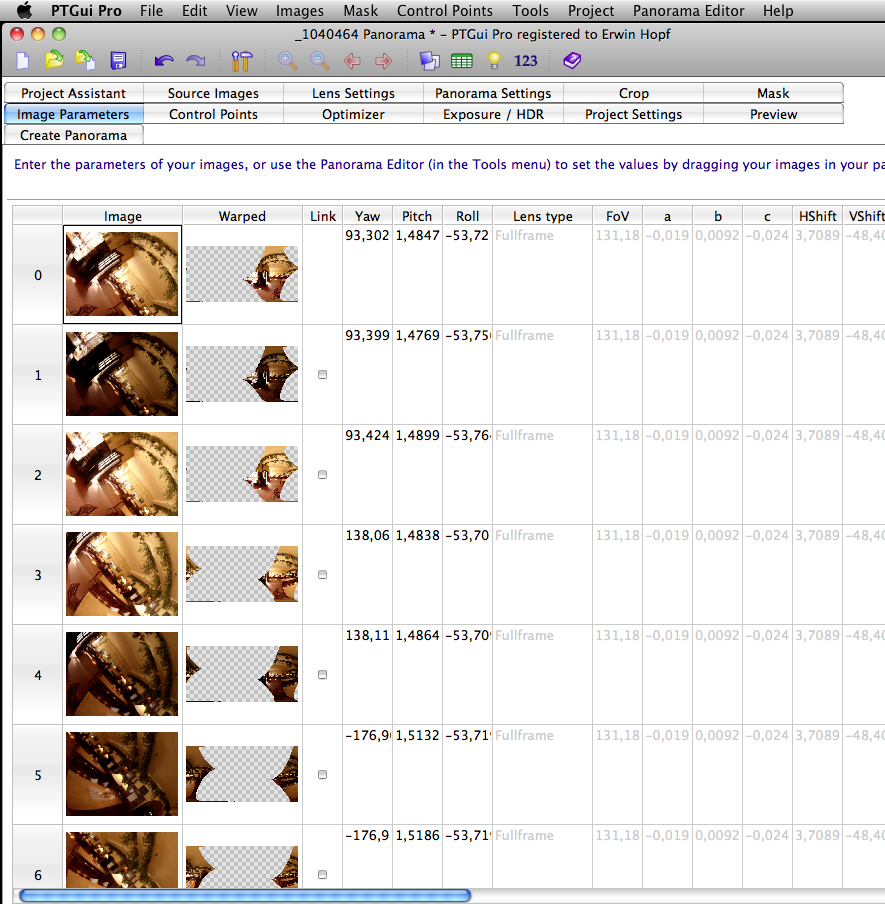Open the Mask tab
This screenshot has height=904, width=885.
click(x=773, y=93)
